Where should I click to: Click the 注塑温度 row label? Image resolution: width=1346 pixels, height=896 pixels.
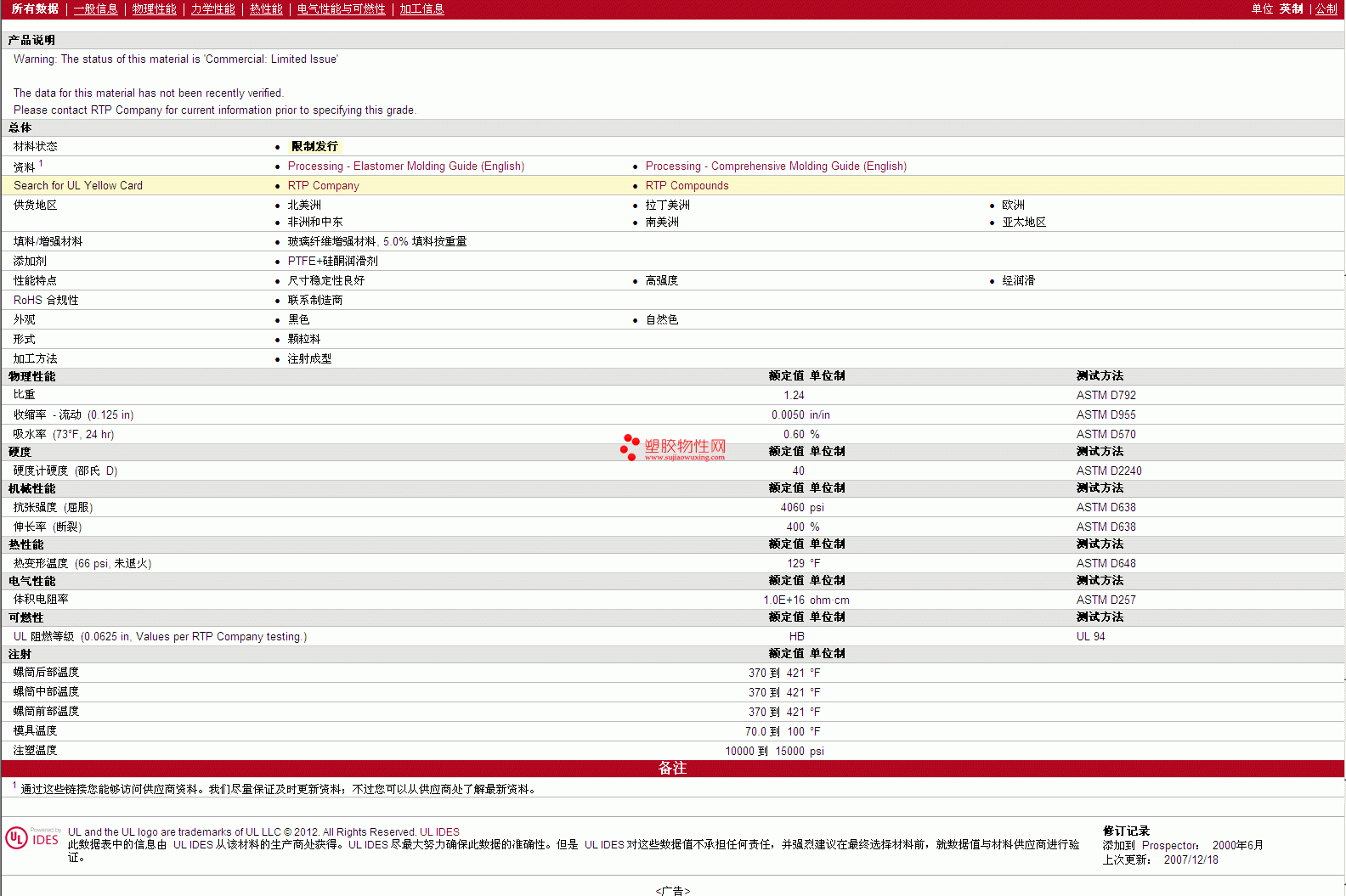pyautogui.click(x=35, y=751)
